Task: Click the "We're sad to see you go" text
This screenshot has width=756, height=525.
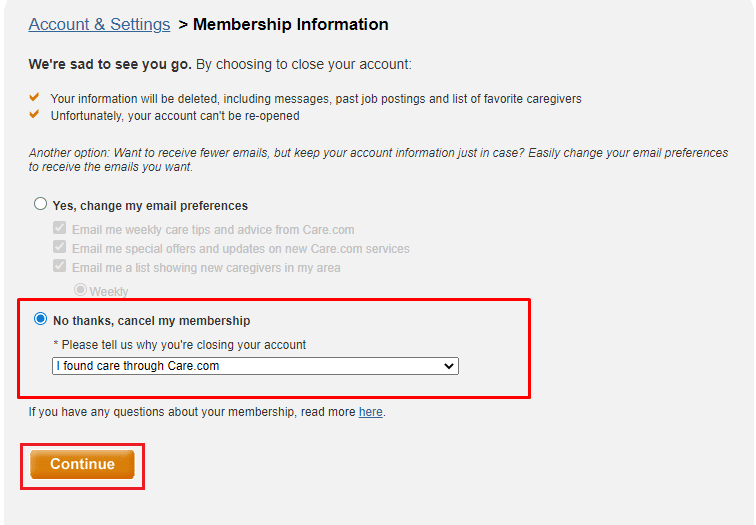Action: [110, 64]
